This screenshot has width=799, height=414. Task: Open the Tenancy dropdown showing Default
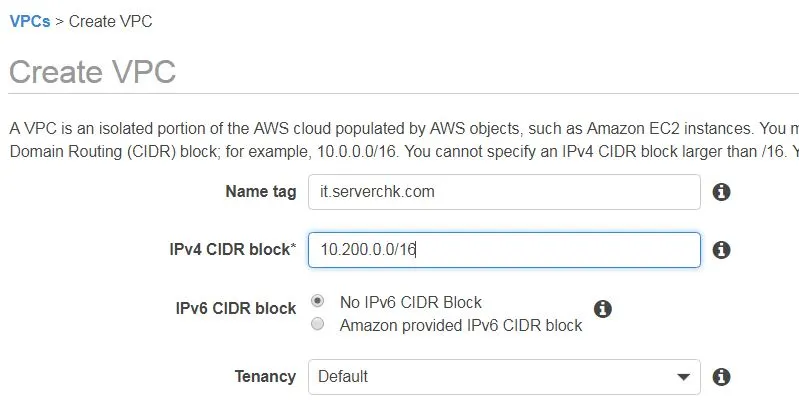[x=504, y=377]
